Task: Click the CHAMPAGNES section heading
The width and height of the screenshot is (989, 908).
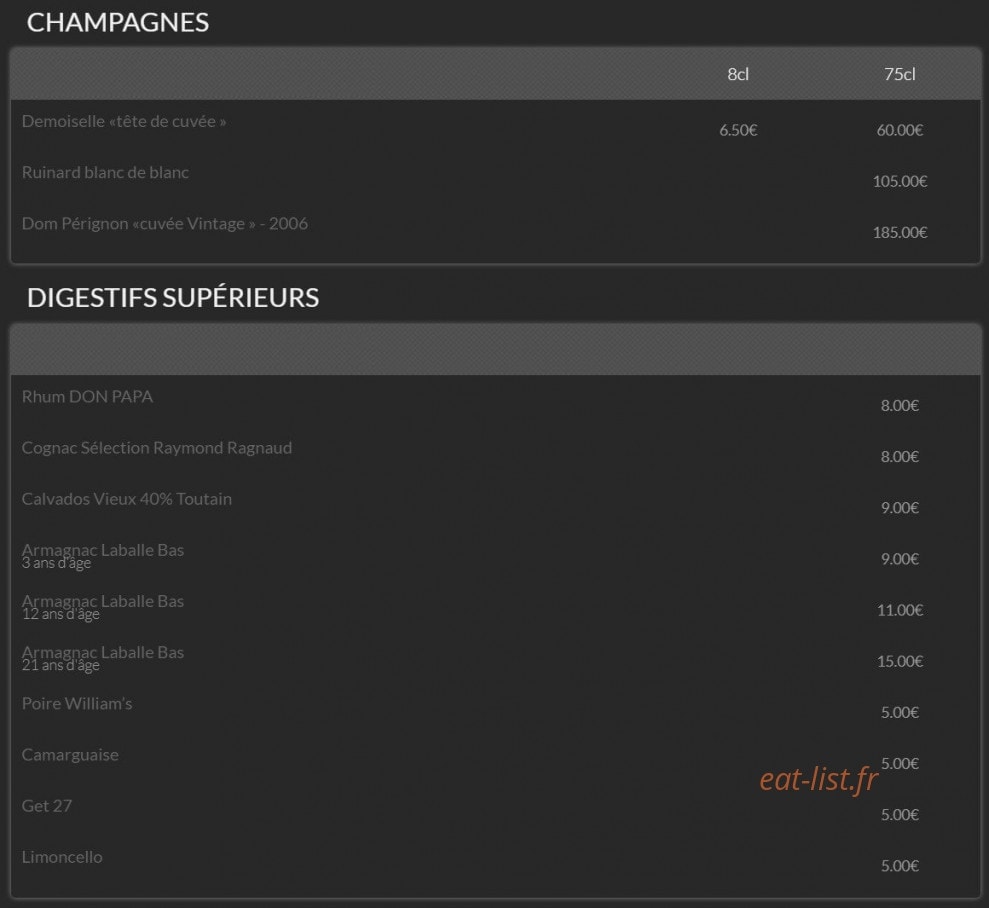Action: [x=117, y=23]
